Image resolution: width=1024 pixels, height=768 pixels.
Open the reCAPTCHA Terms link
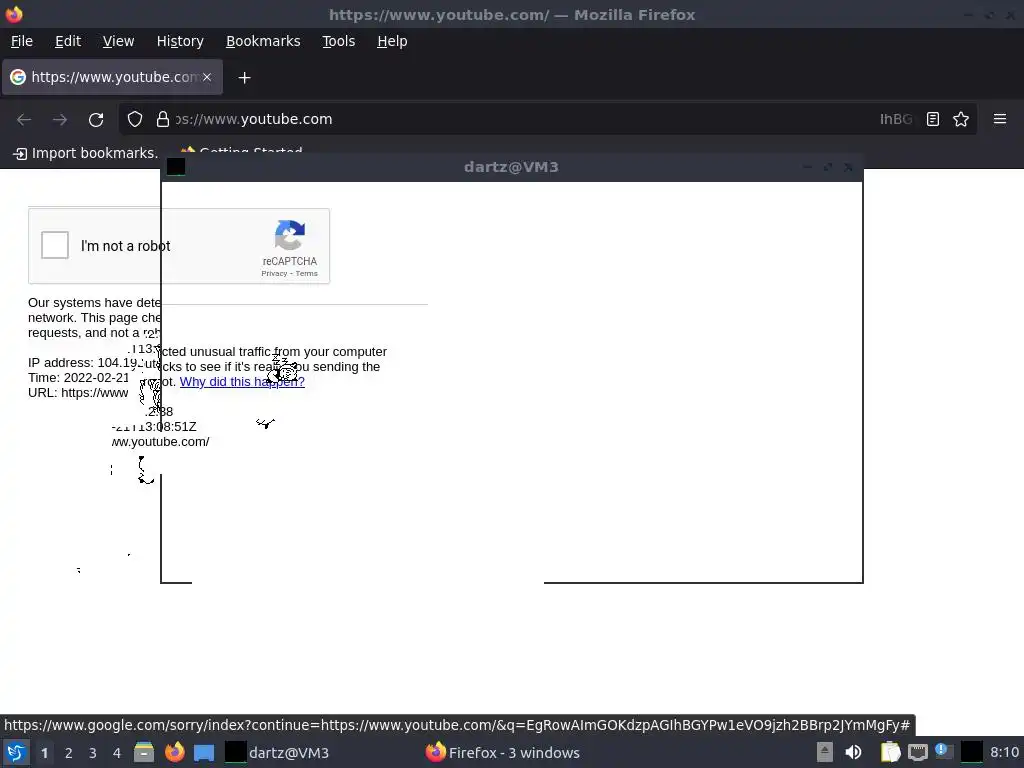[x=306, y=274]
